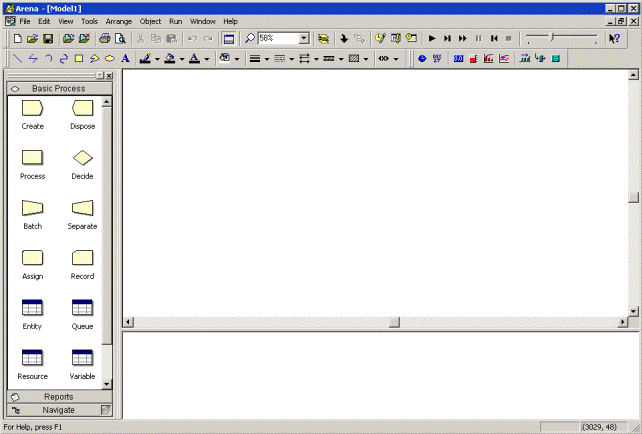The image size is (642, 434).
Task: Open the Window Background Color dropdown arrow
Action: [x=237, y=59]
